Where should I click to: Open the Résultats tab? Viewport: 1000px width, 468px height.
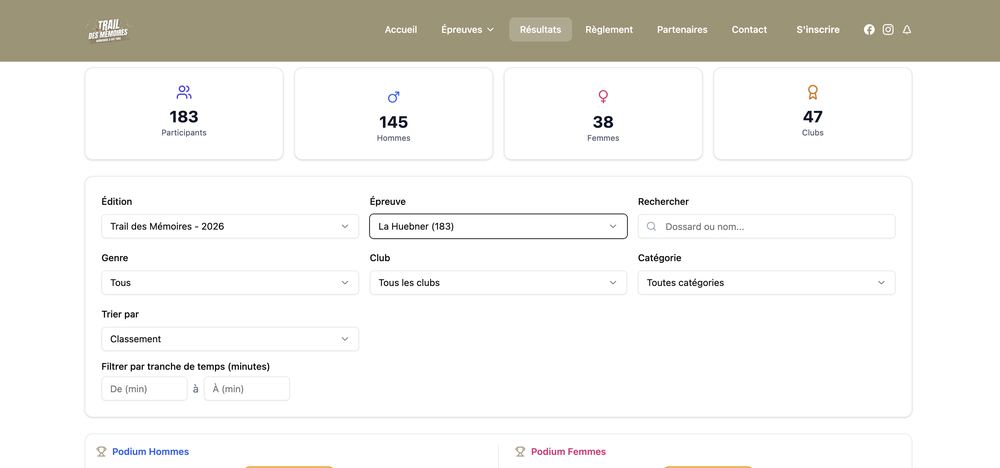point(540,29)
